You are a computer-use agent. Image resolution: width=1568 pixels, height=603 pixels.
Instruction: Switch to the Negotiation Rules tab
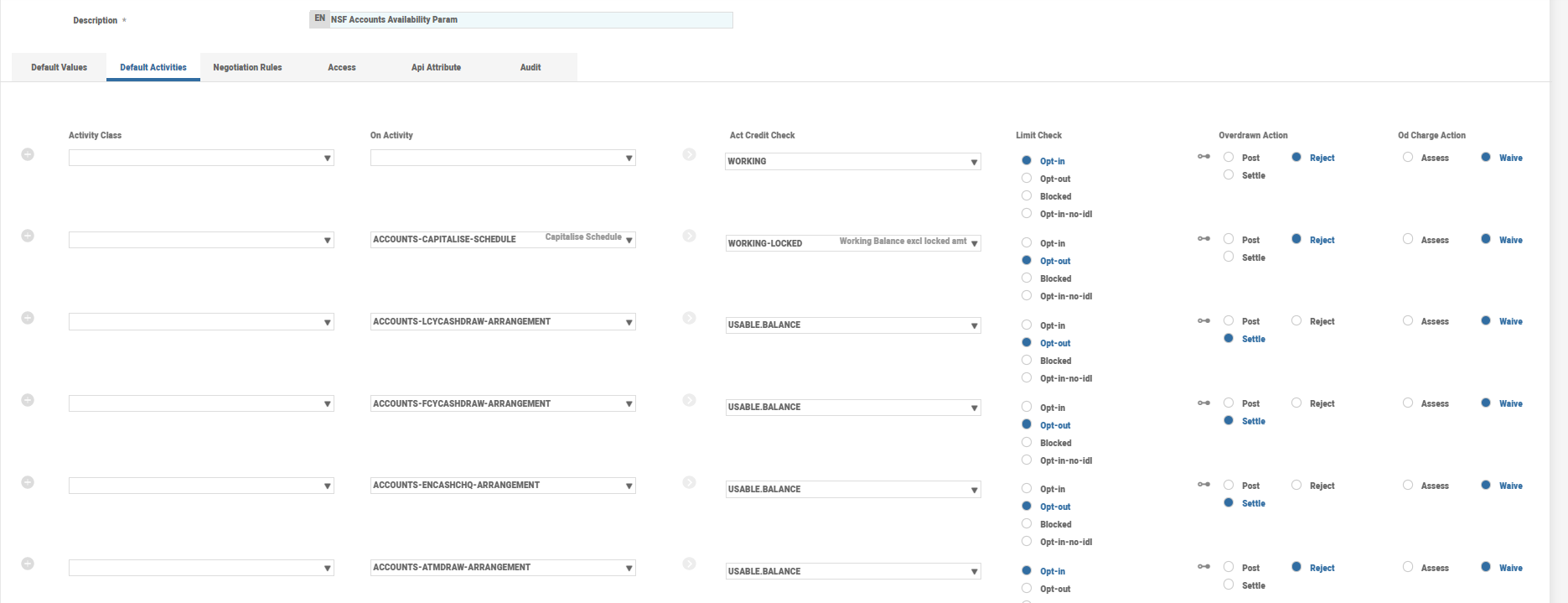247,67
